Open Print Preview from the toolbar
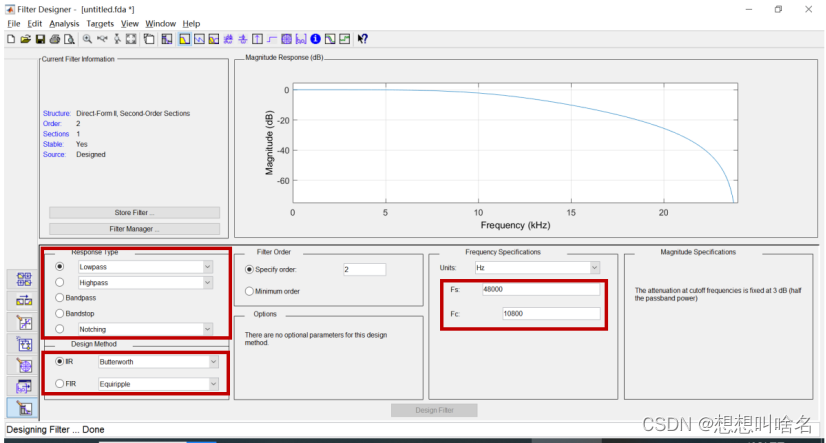The height and width of the screenshot is (443, 826). tap(69, 39)
